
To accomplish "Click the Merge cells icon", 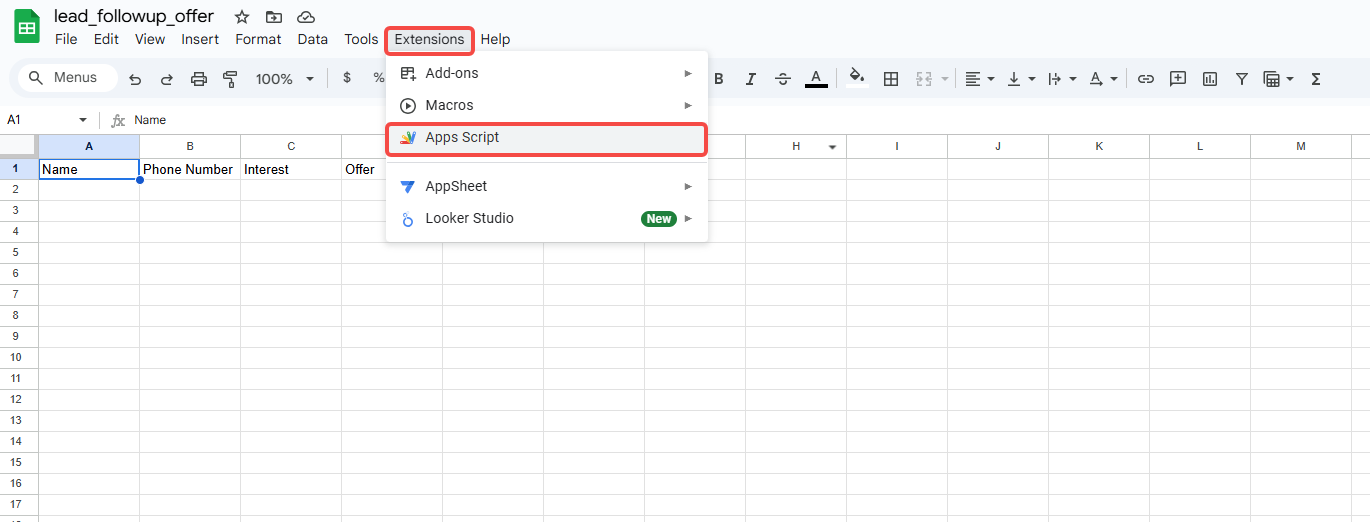I will (x=924, y=78).
